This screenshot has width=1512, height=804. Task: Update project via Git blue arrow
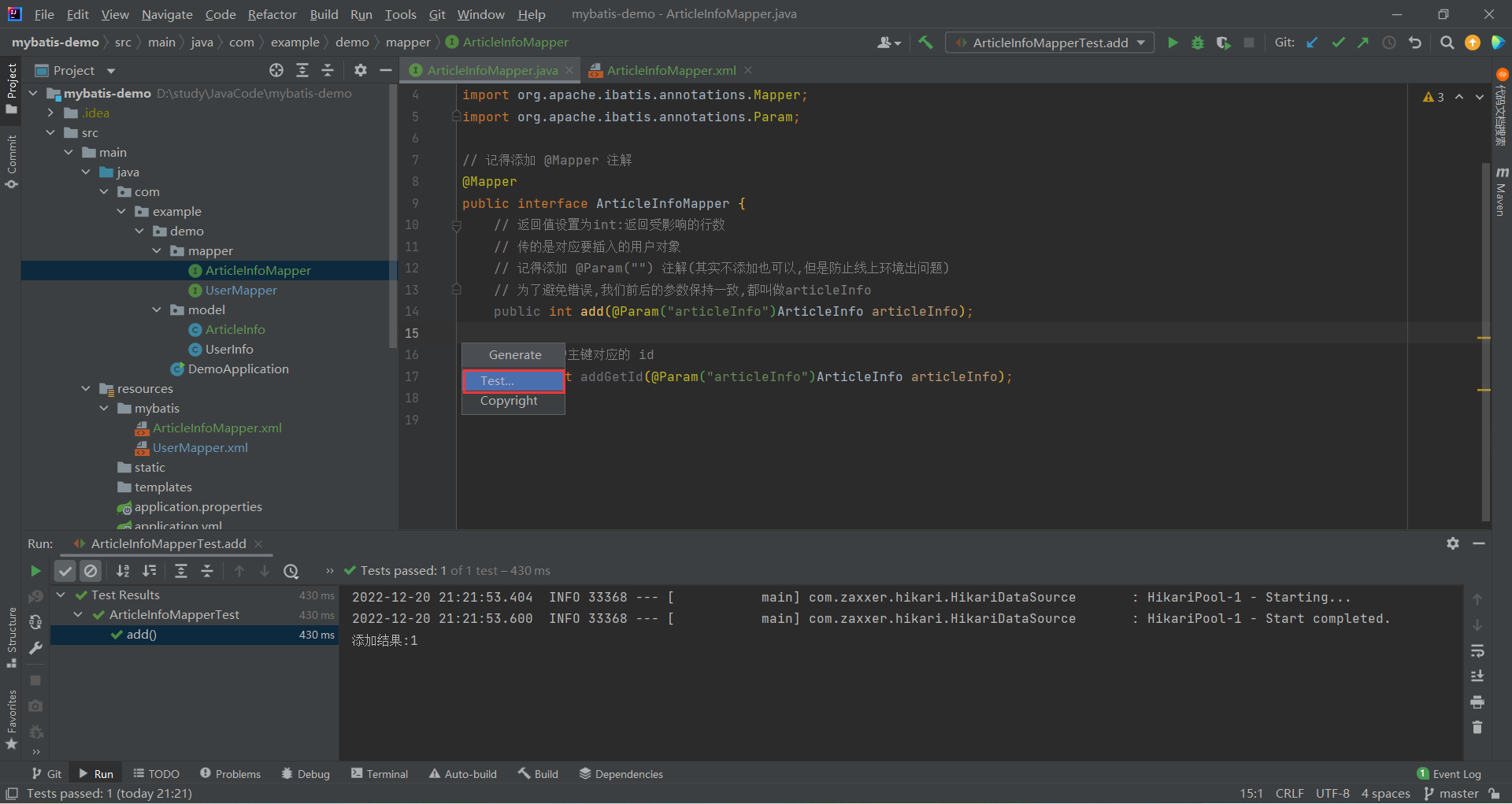coord(1313,43)
